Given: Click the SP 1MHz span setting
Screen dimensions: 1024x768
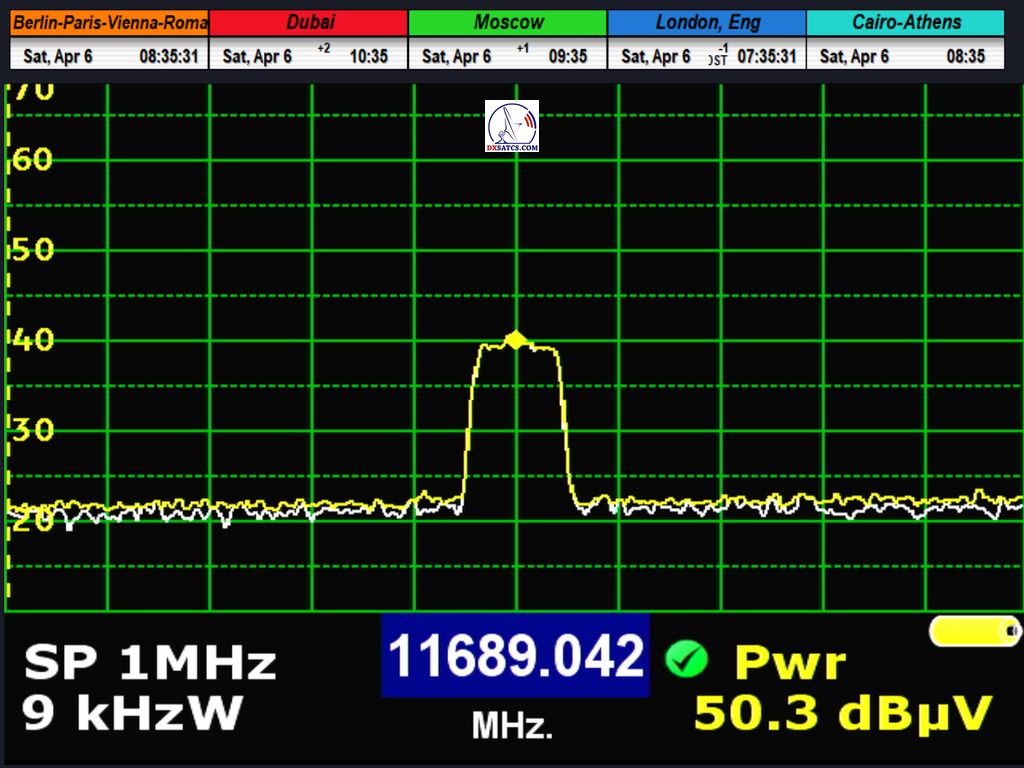Looking at the screenshot, I should (x=150, y=663).
